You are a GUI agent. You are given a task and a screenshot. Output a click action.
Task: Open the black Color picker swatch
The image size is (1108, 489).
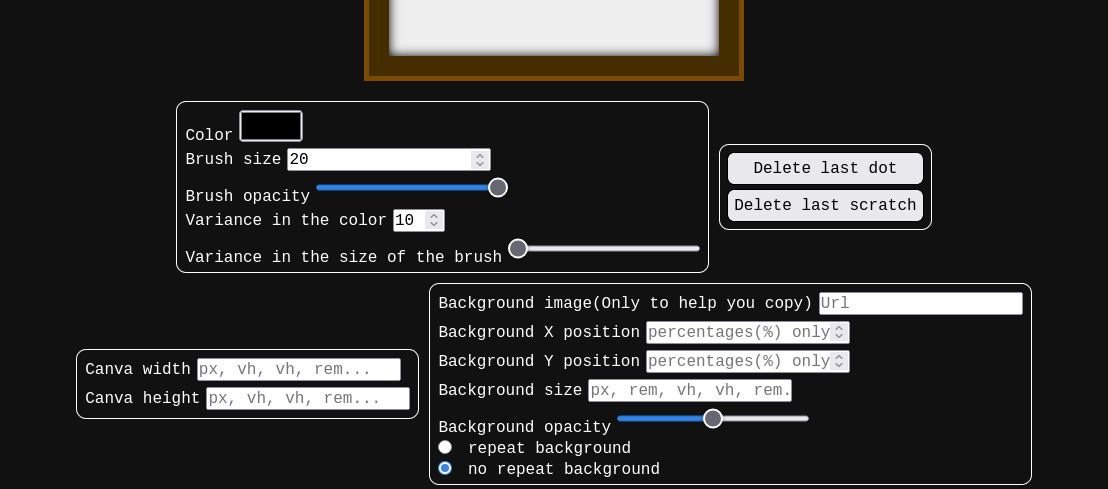coord(271,126)
